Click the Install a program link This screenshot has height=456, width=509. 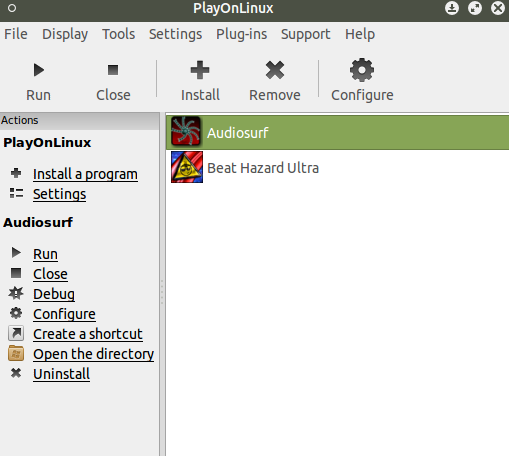pyautogui.click(x=85, y=174)
